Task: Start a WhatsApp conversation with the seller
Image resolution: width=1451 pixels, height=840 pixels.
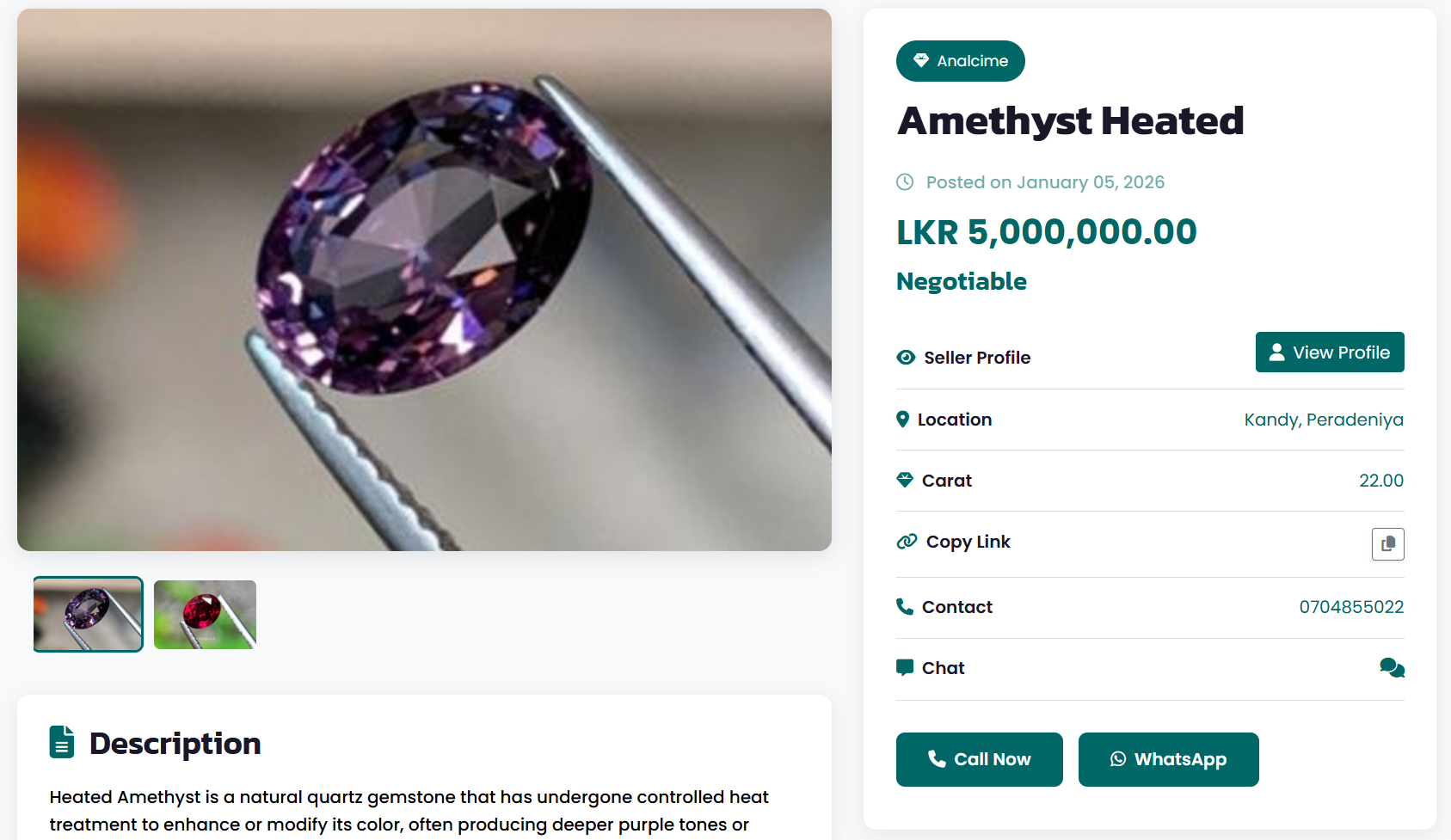Action: pos(1168,759)
